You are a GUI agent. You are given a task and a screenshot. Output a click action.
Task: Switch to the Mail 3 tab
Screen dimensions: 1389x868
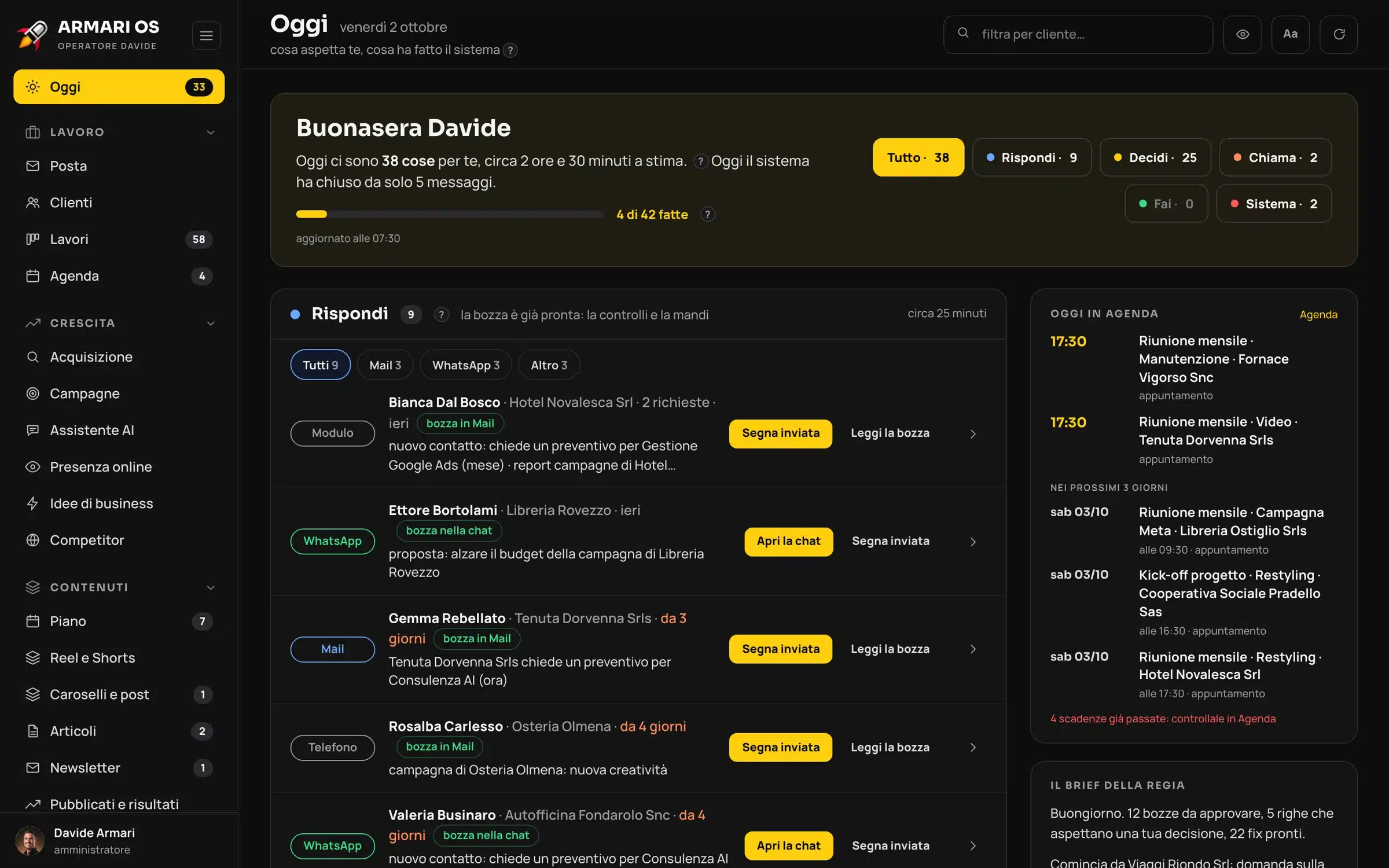coord(385,365)
